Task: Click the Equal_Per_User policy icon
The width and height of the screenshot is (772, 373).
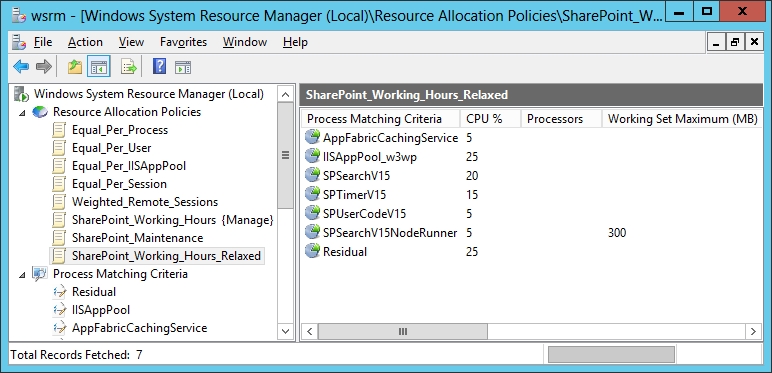Action: click(59, 148)
